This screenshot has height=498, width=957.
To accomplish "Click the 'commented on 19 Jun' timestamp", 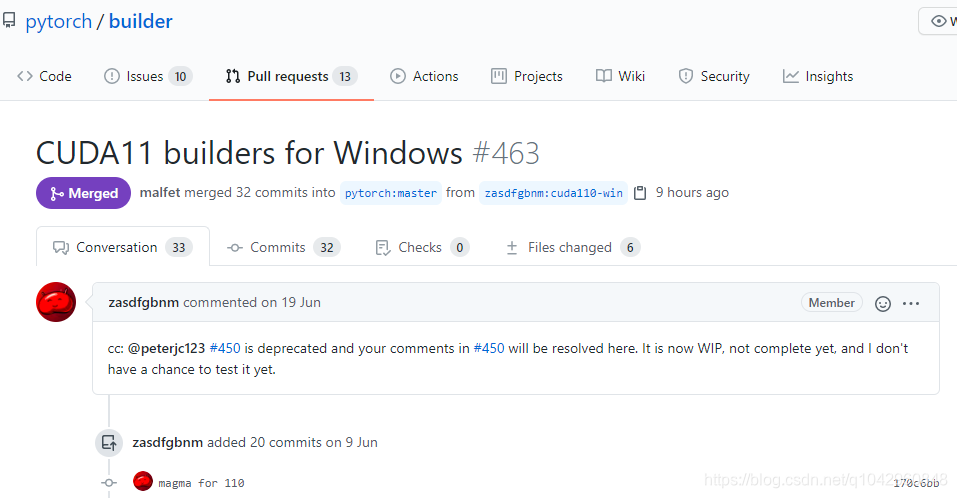I will click(252, 302).
